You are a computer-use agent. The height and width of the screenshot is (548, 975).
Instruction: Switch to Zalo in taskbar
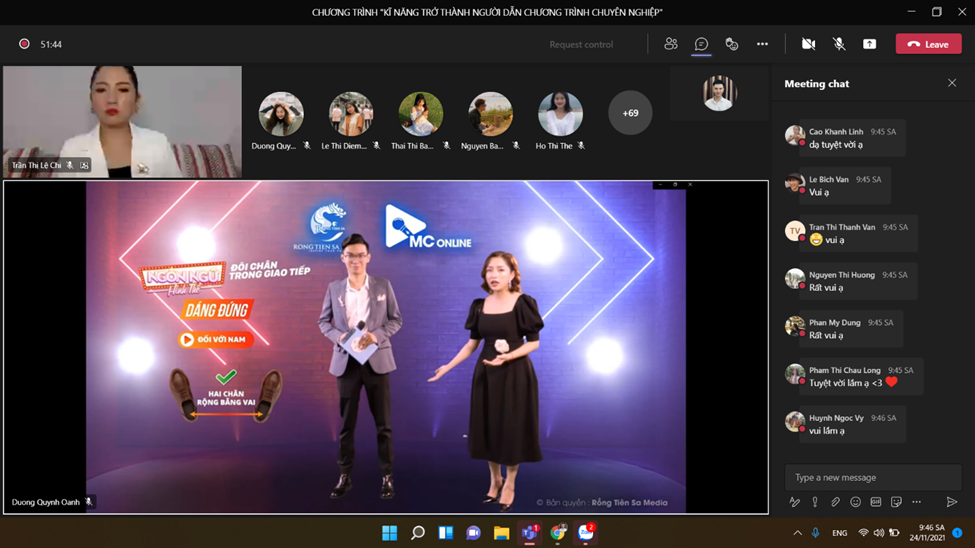[x=586, y=532]
